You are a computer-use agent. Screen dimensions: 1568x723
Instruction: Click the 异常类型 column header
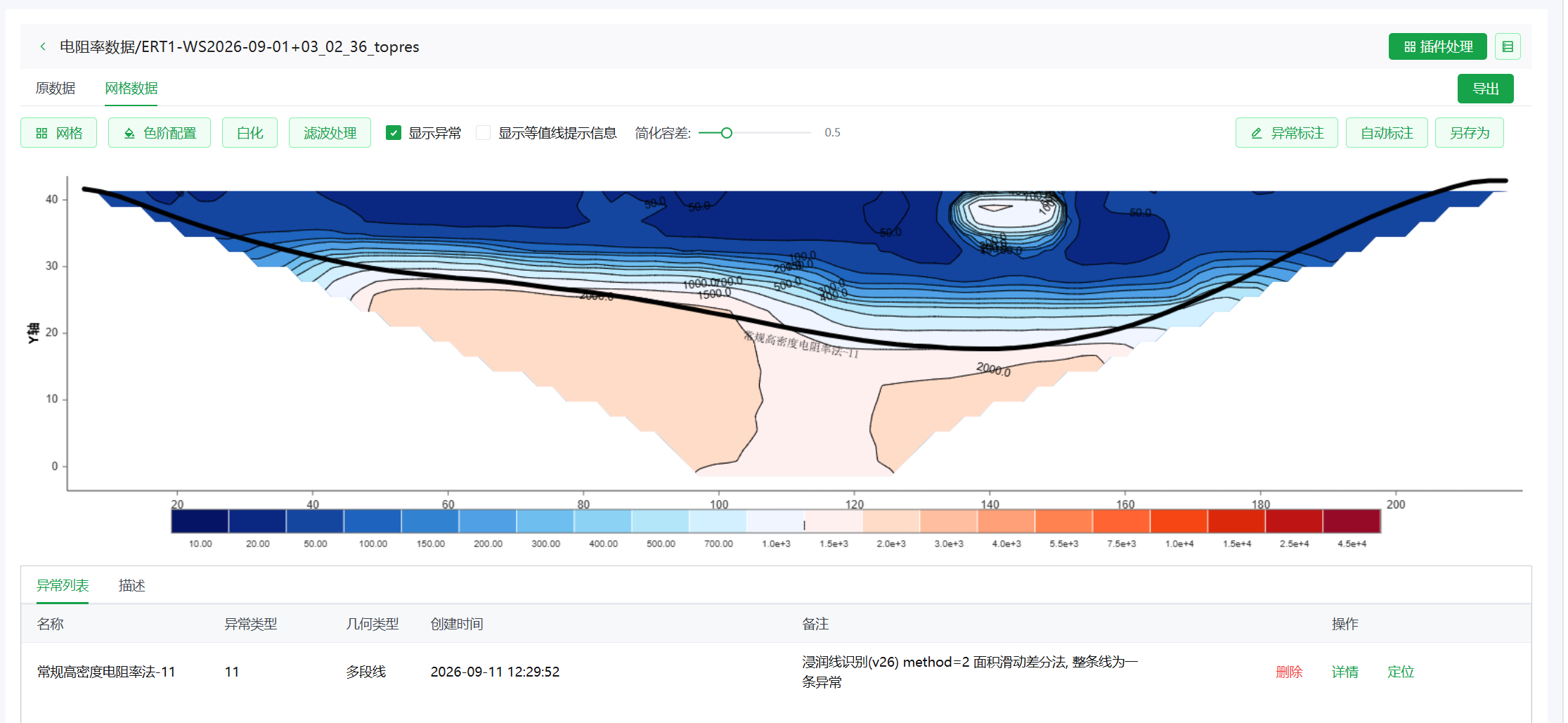pos(251,624)
